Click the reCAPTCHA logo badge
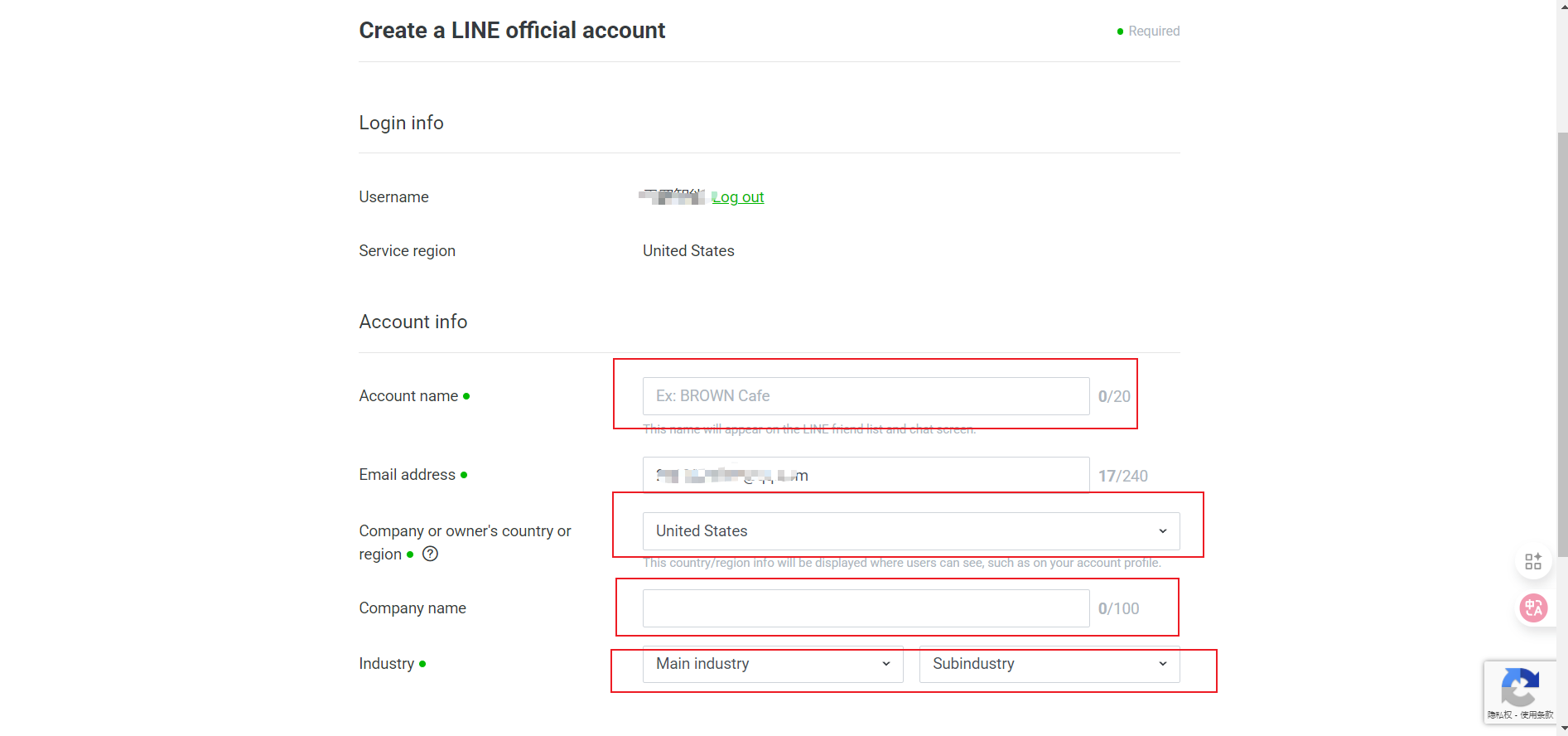Image resolution: width=1568 pixels, height=736 pixels. point(1519,686)
